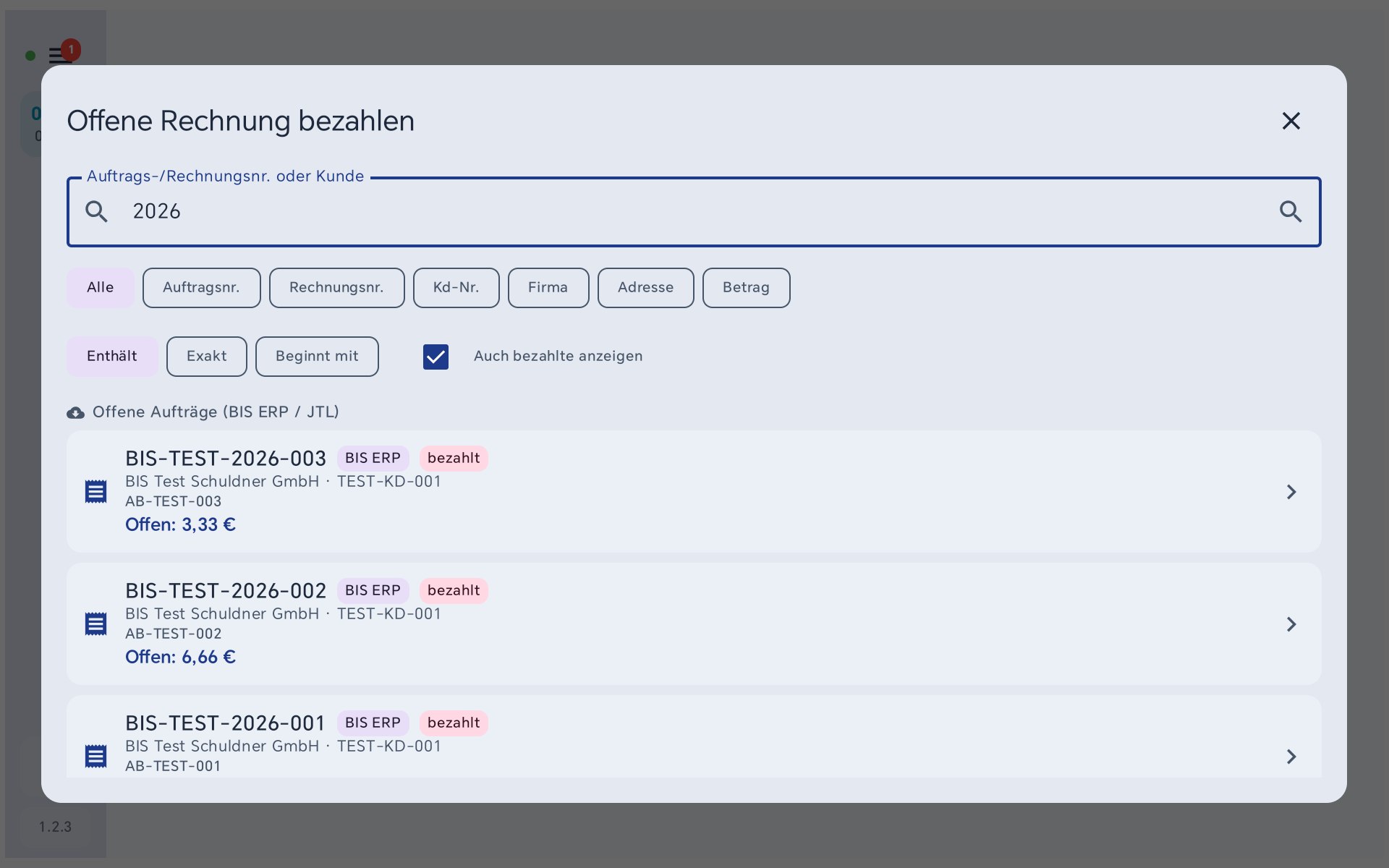Filter by Rechnungsnr. chip
The width and height of the screenshot is (1389, 868).
click(337, 288)
